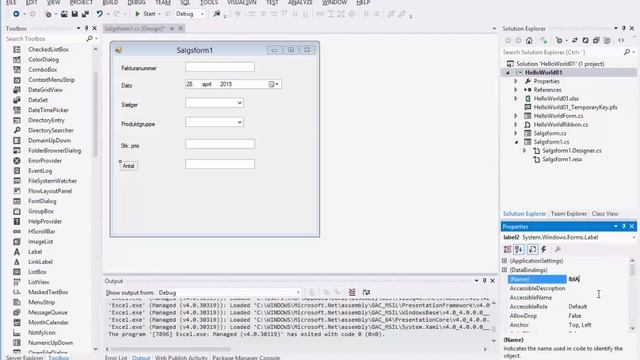Click the Properties view icon in Properties panel
This screenshot has height=360, width=640.
[x=532, y=249]
